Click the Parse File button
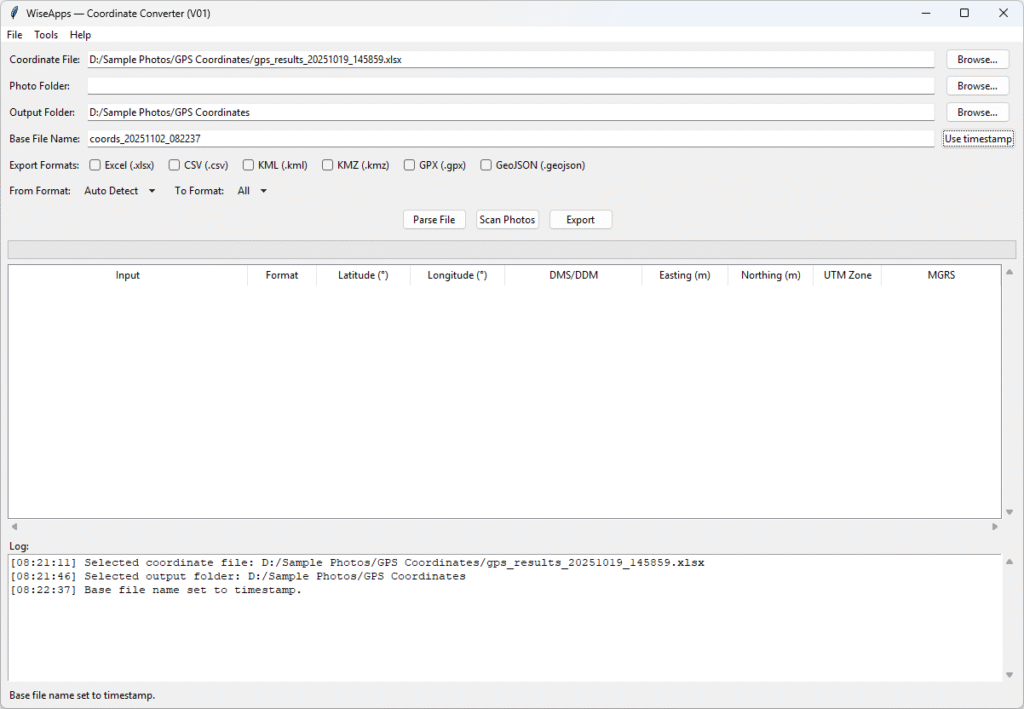Image resolution: width=1024 pixels, height=709 pixels. (x=434, y=219)
